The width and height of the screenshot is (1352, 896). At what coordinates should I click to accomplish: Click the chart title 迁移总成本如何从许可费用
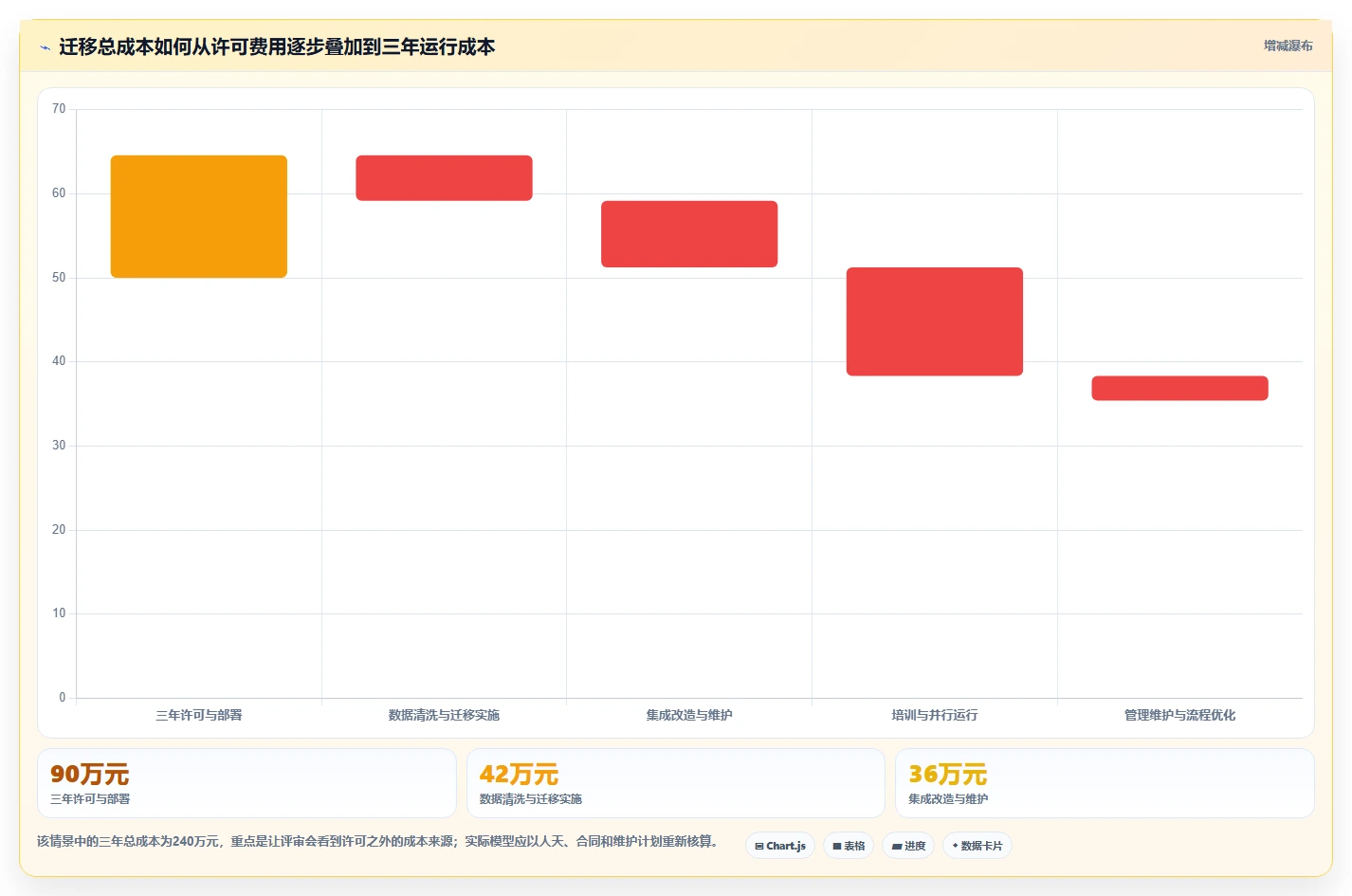tap(277, 46)
